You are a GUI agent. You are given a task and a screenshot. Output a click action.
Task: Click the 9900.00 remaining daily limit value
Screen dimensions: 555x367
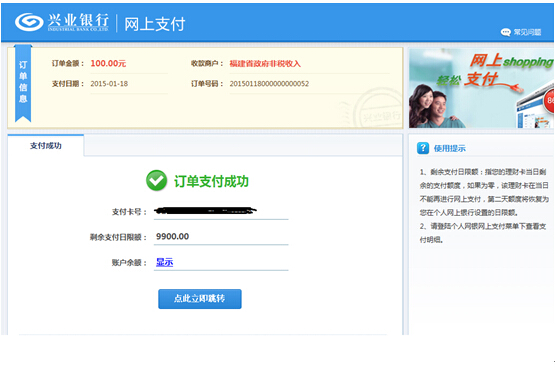(x=172, y=236)
